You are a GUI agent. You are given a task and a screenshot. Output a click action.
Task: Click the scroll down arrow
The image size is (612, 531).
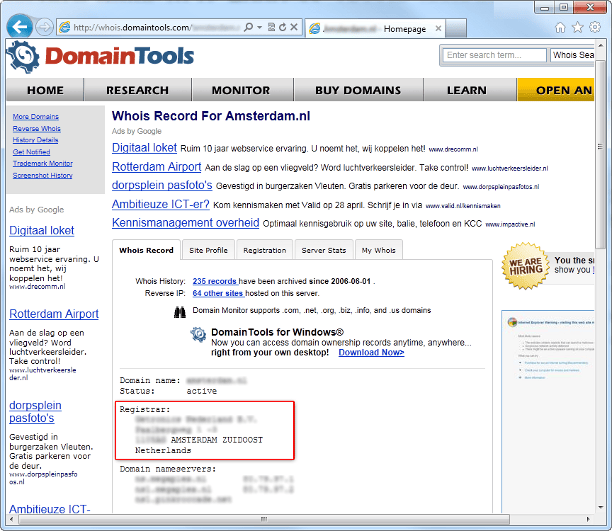(x=600, y=507)
